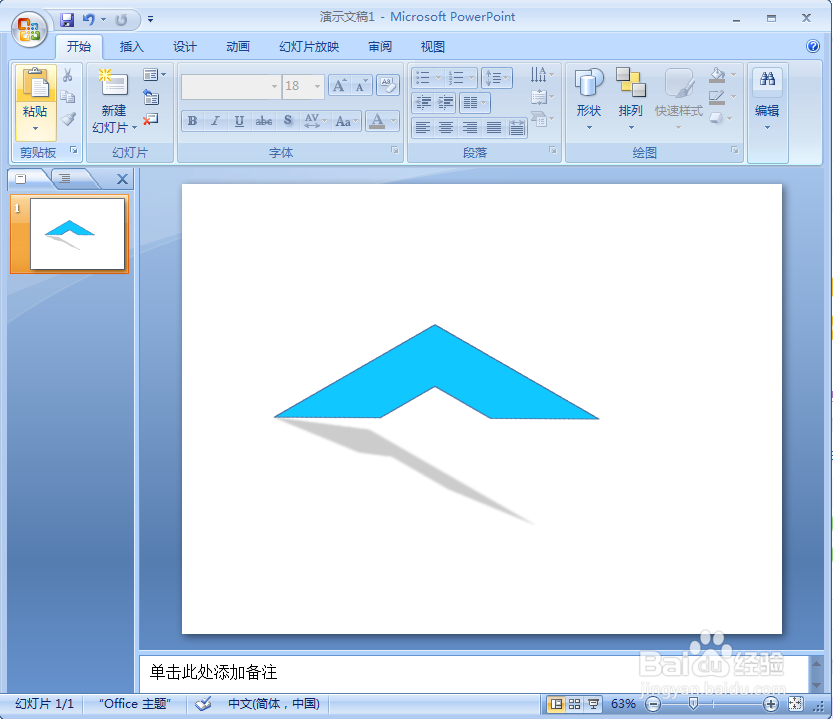
Task: Open the Office button menu
Action: (x=30, y=29)
